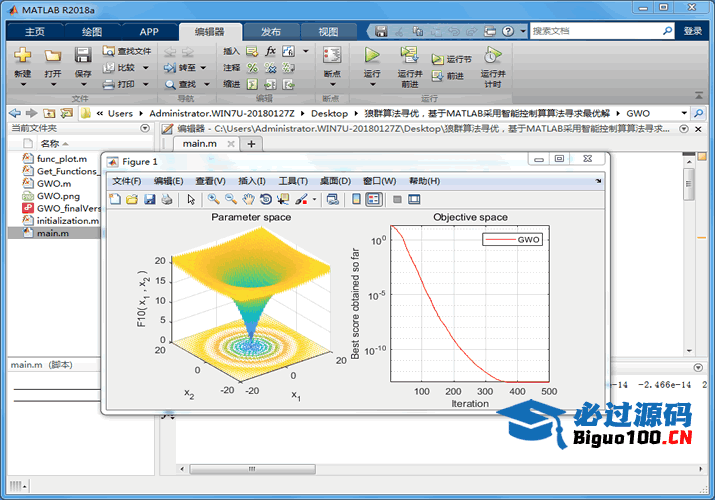Image resolution: width=715 pixels, height=500 pixels.
Task: Open File (文件) menu in Figure 1
Action: coord(127,181)
